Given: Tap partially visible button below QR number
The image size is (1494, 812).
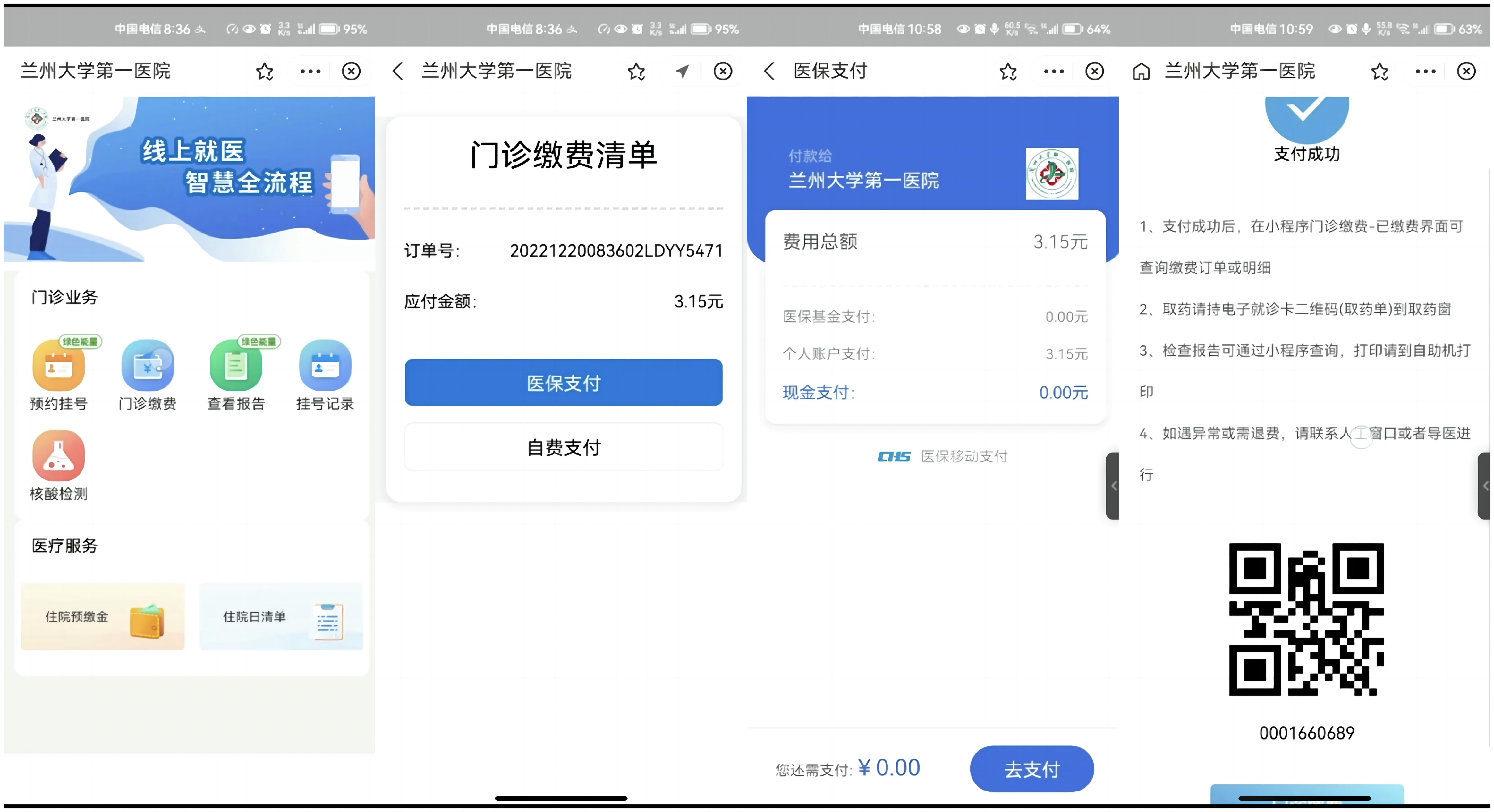Looking at the screenshot, I should pos(1307,794).
